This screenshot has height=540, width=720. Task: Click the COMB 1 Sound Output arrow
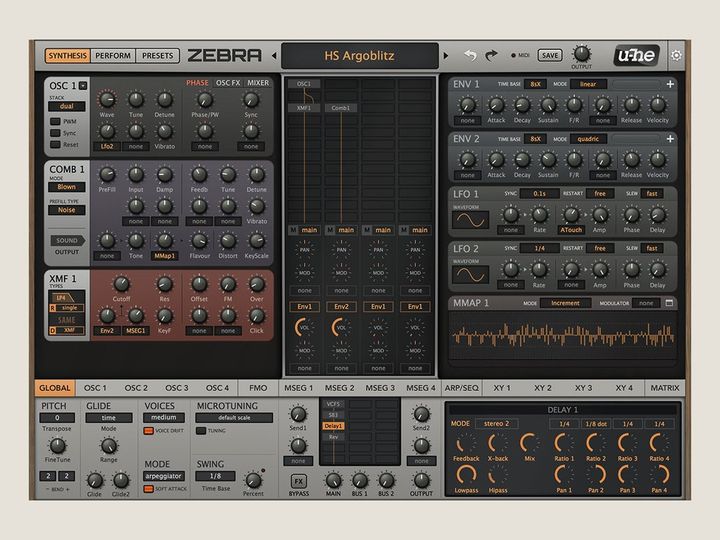click(68, 241)
